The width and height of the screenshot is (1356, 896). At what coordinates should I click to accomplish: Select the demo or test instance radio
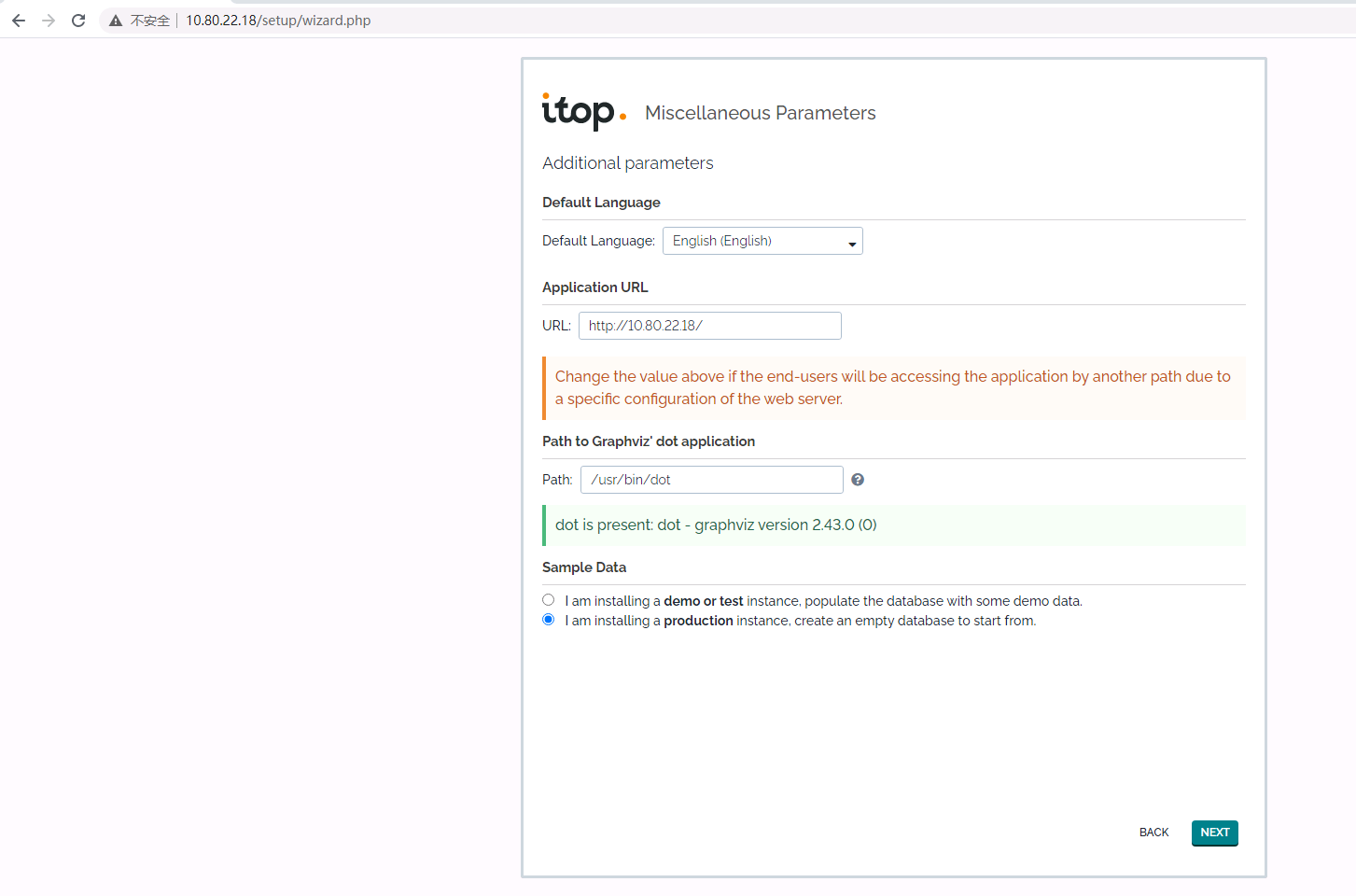pos(549,600)
